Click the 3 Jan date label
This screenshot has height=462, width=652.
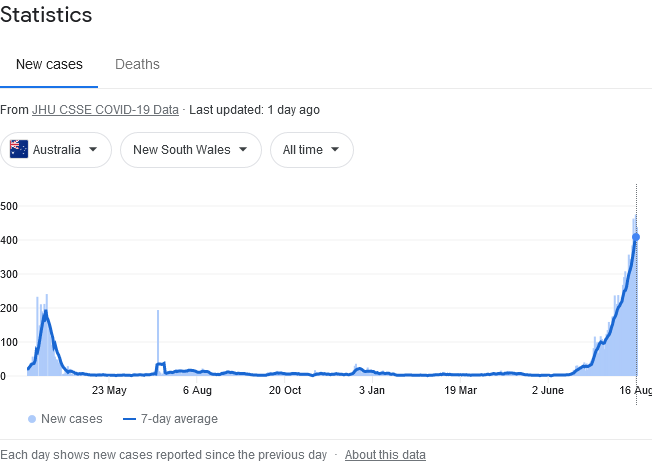point(371,390)
